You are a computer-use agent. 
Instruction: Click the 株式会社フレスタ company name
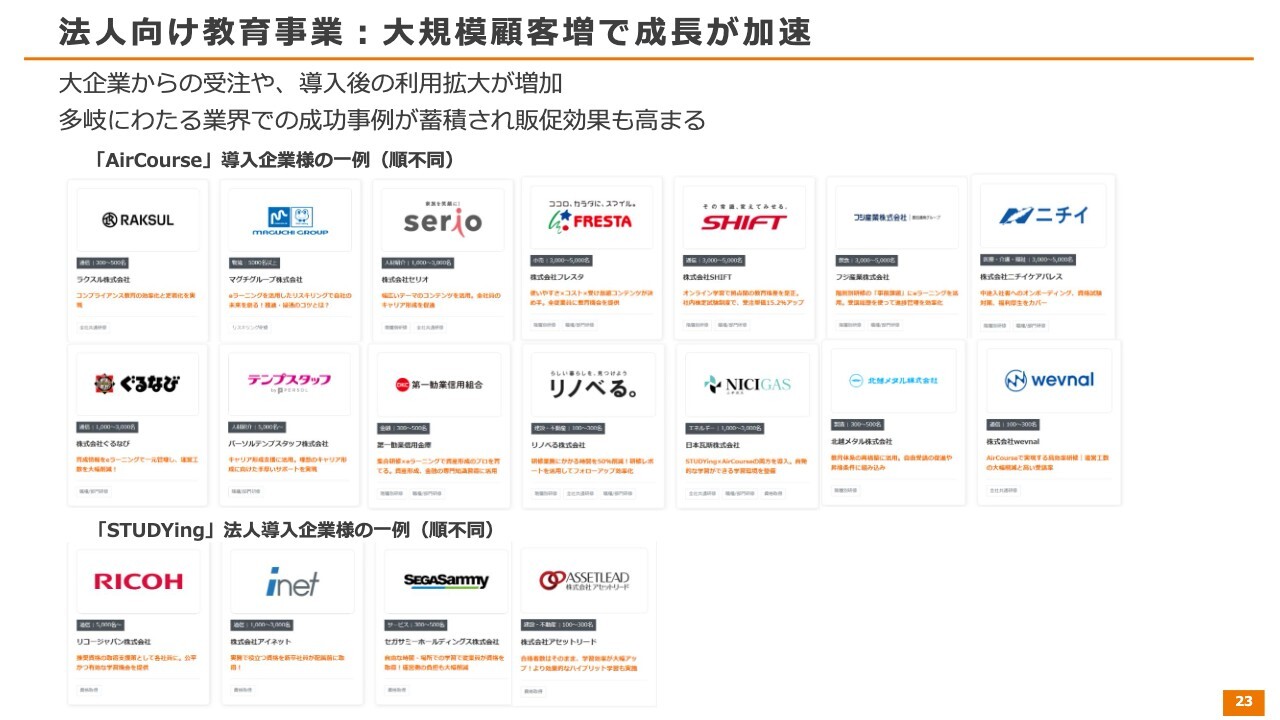[x=557, y=277]
